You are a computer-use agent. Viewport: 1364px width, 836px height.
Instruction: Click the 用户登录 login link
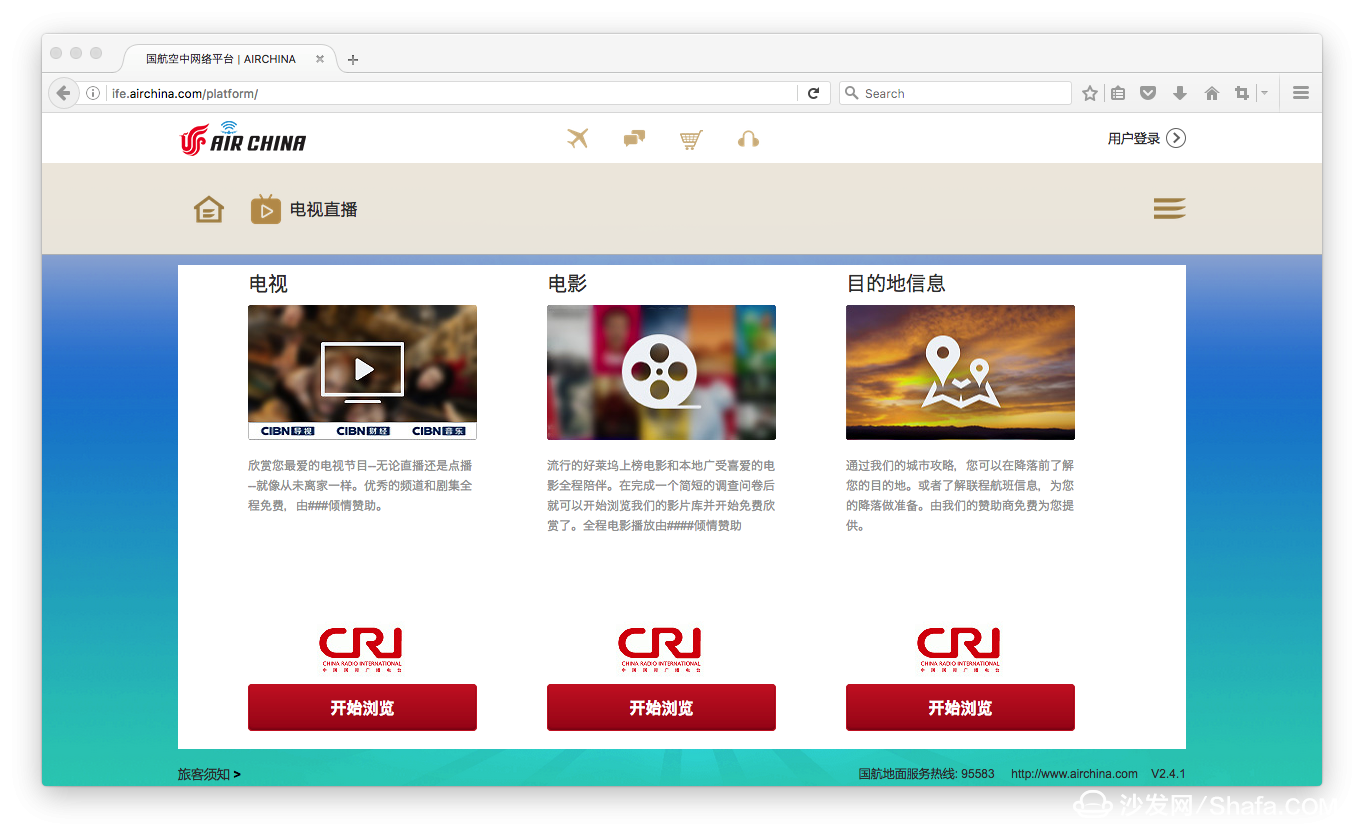pos(1133,139)
